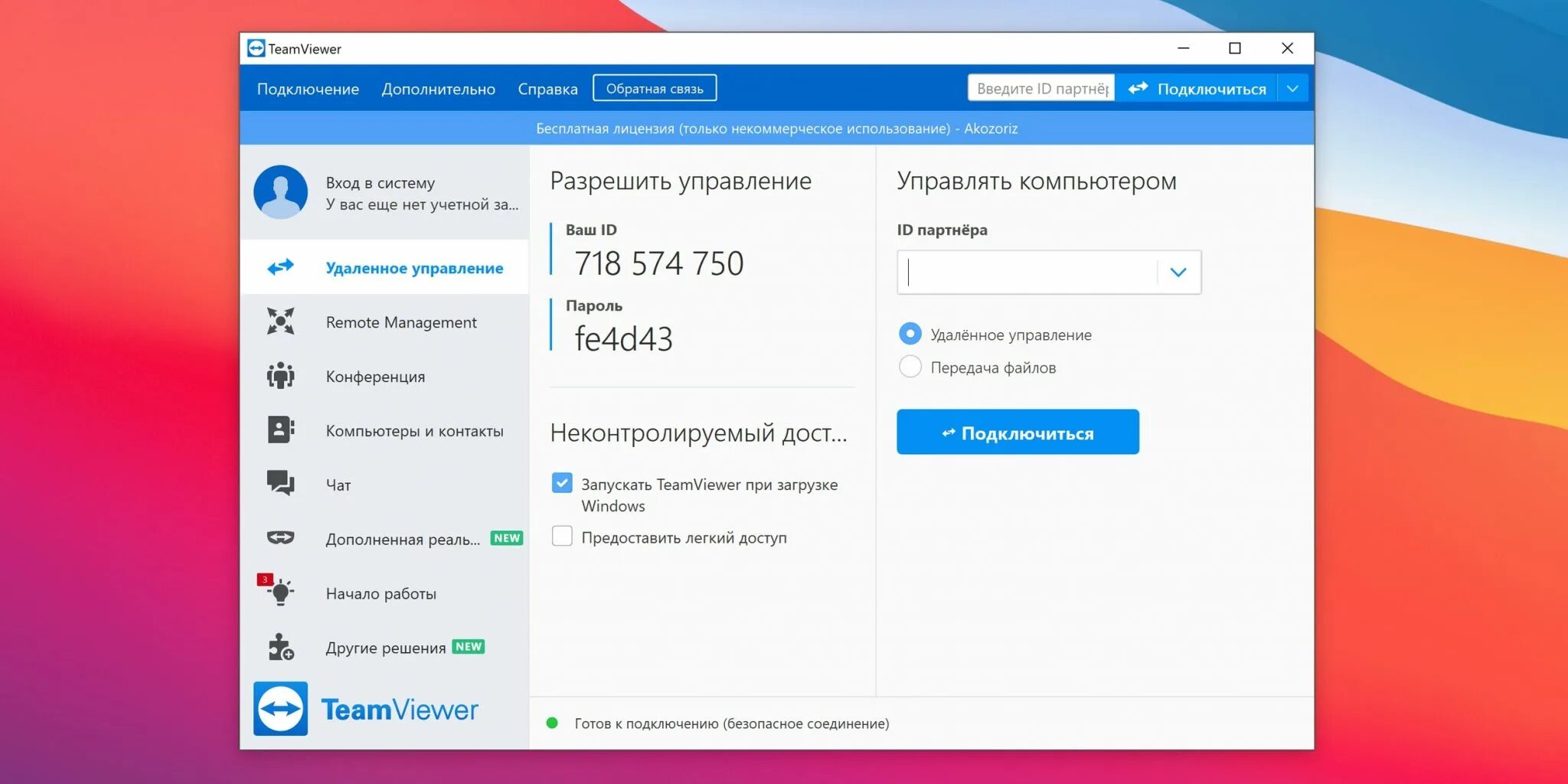Screen dimensions: 1568x784
Task: Click the NEW badge next to Дополненная реальность
Action: 507,538
